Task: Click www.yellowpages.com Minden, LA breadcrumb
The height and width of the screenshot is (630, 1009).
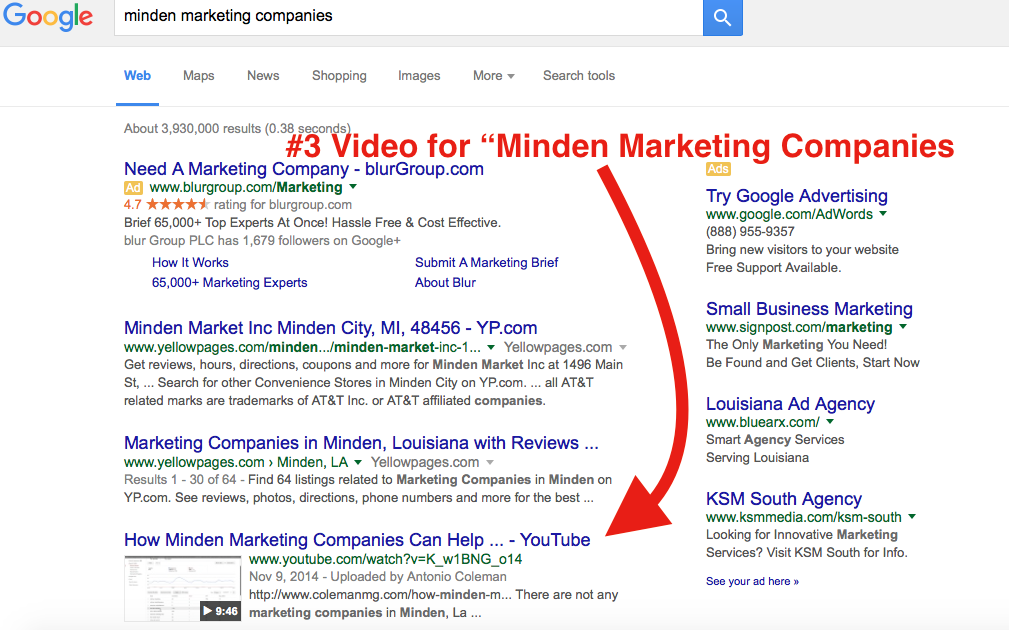Action: [x=236, y=463]
